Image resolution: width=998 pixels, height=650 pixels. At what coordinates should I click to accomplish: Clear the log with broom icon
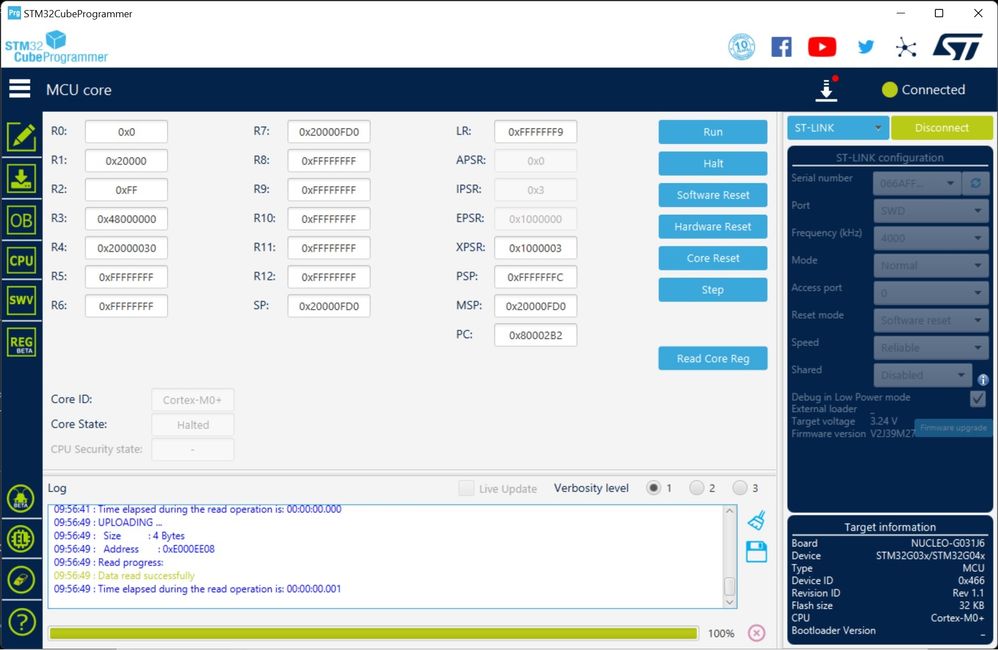pyautogui.click(x=756, y=520)
